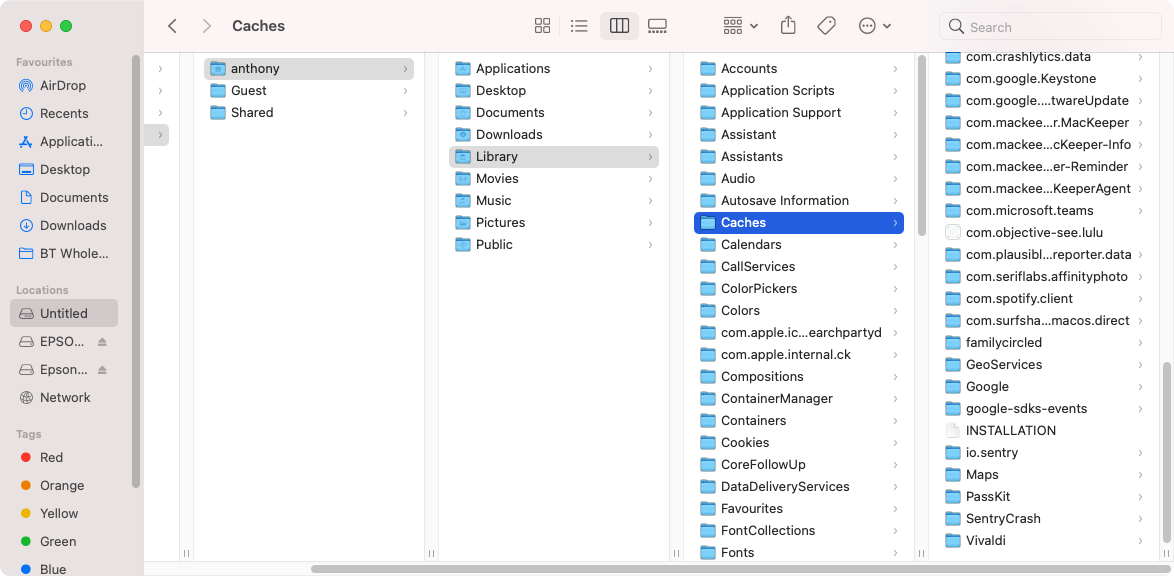Open Recents in the sidebar

(64, 113)
